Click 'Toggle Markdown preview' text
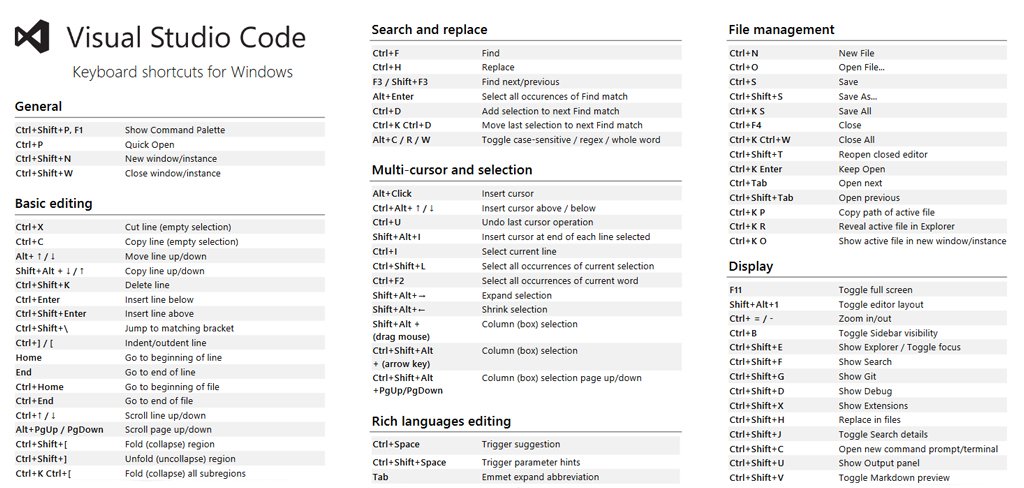Viewport: 1024px width, 488px height. coord(894,478)
